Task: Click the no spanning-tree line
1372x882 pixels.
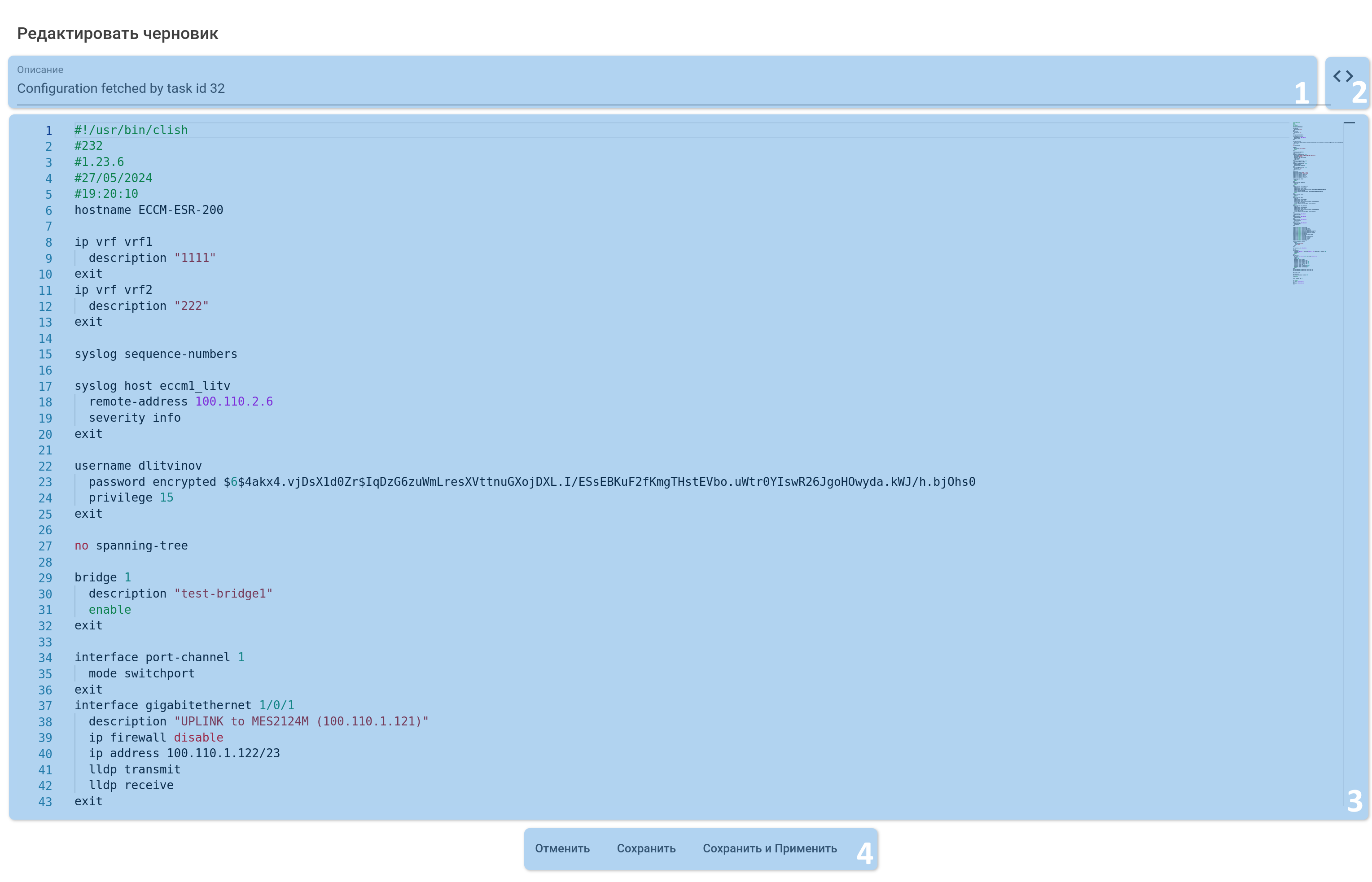Action: point(131,546)
